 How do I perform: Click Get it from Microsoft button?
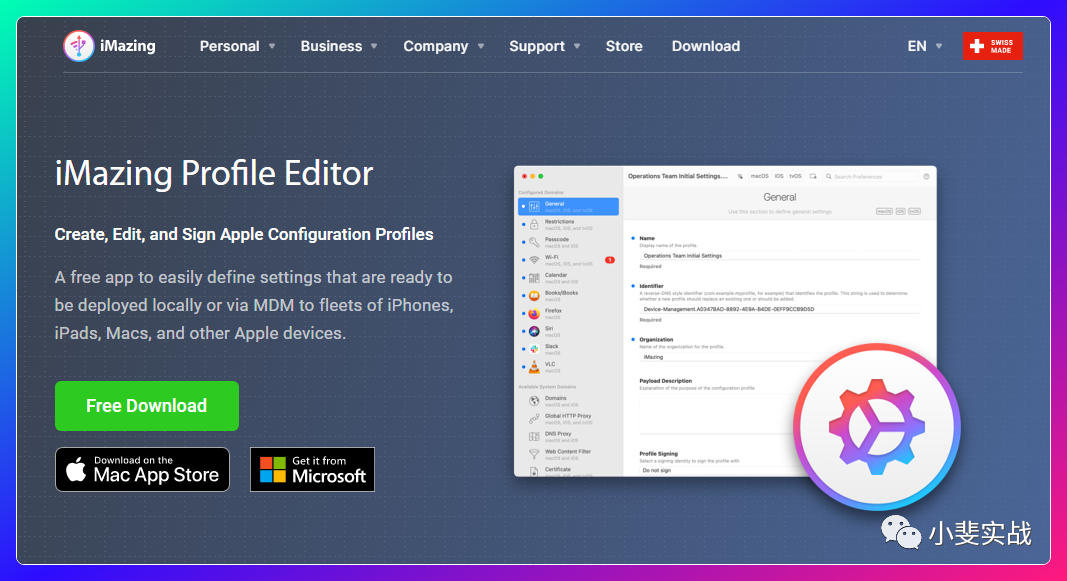tap(312, 469)
